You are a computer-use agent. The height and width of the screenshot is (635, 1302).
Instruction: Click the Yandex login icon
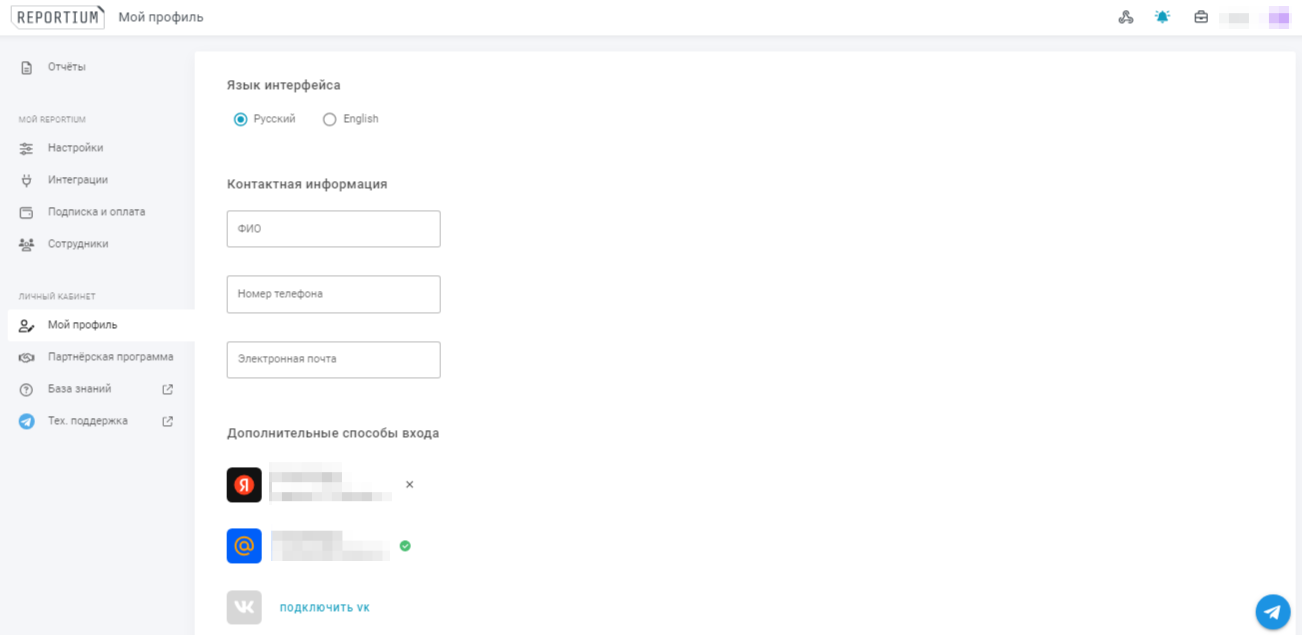point(244,485)
